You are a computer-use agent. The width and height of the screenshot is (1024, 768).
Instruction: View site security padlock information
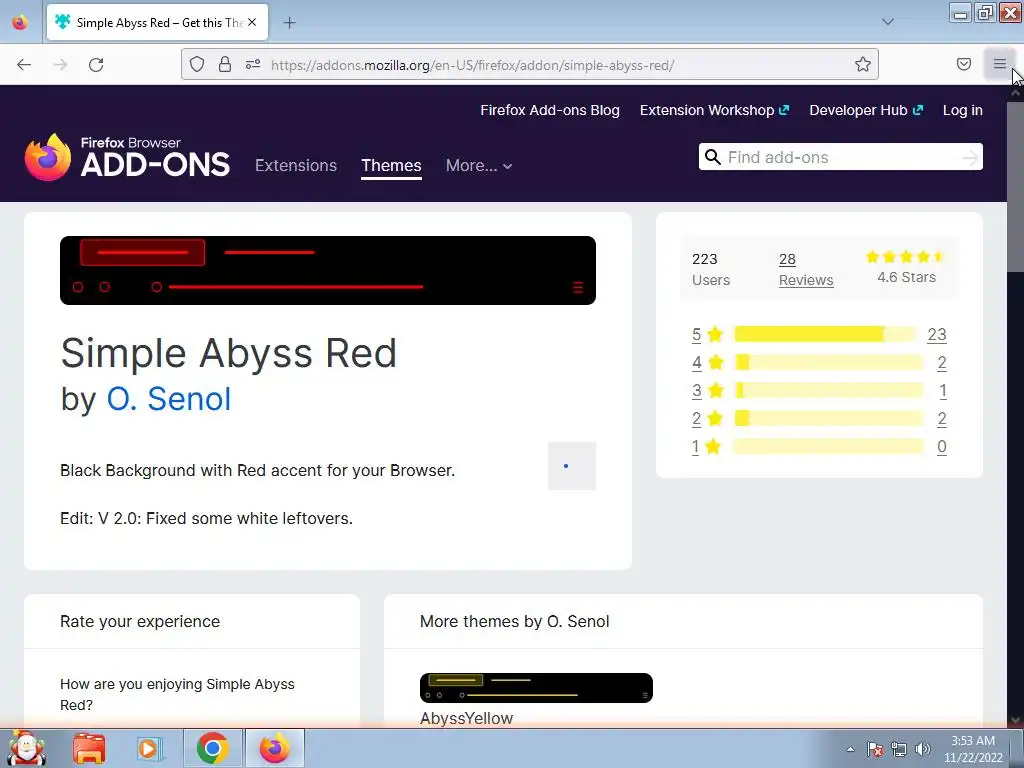(x=225, y=64)
